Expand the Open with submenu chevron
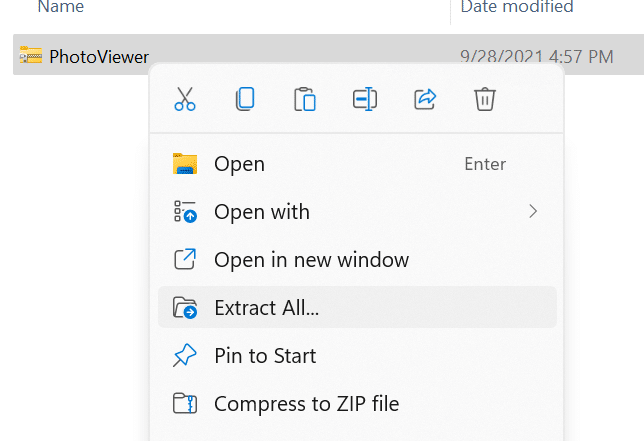This screenshot has height=441, width=644. coord(533,211)
